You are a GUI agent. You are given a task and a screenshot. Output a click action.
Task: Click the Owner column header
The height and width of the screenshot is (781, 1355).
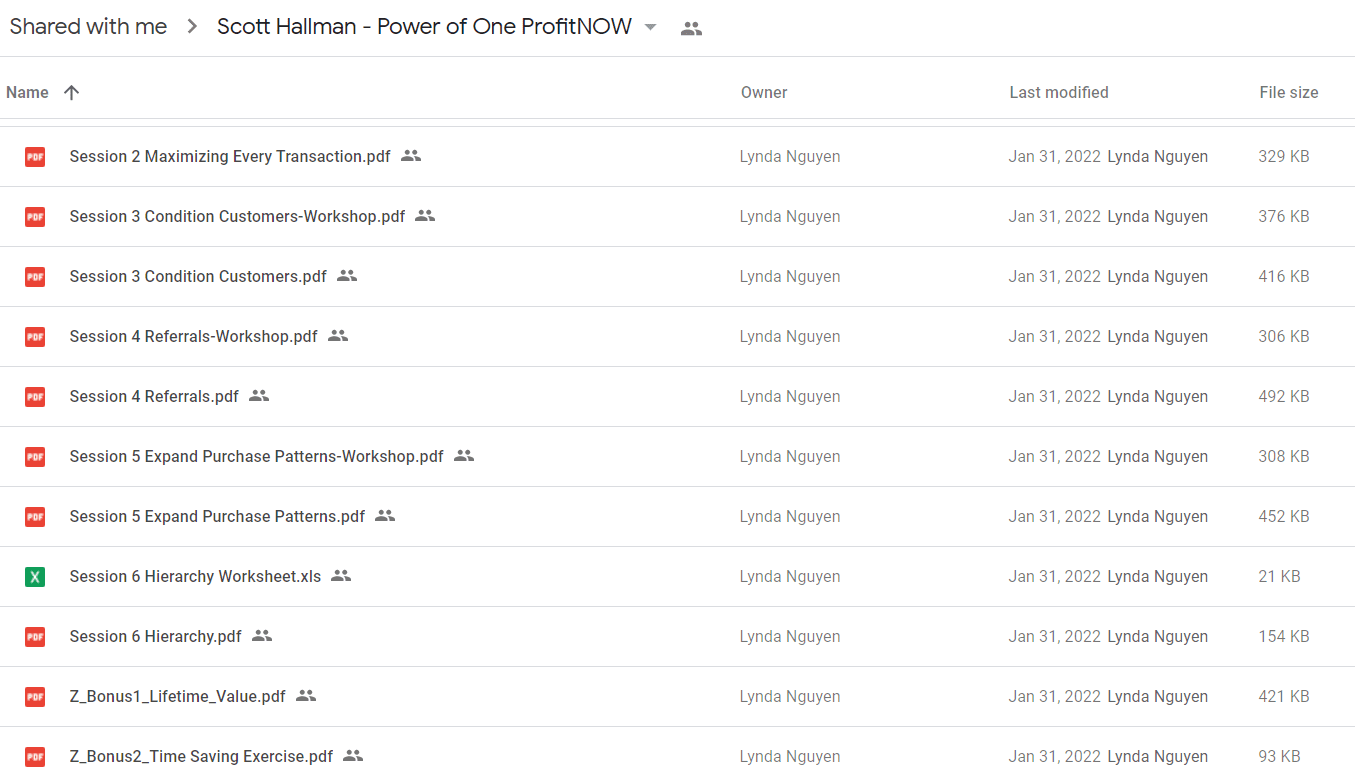click(x=764, y=92)
